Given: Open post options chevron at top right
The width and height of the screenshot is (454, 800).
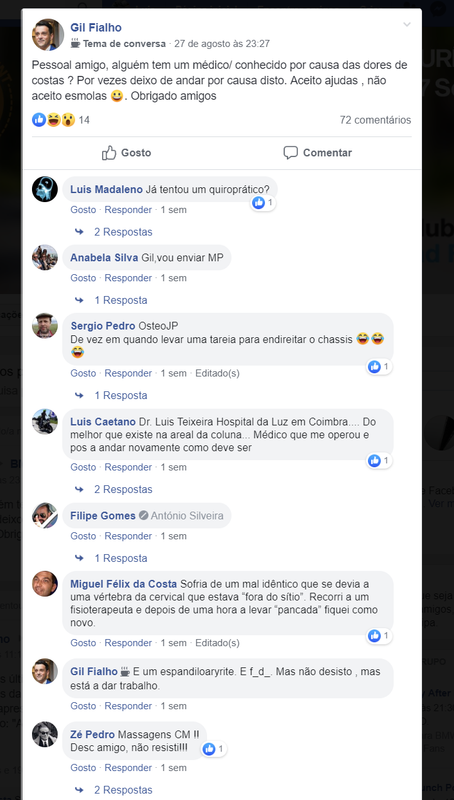Looking at the screenshot, I should [407, 24].
